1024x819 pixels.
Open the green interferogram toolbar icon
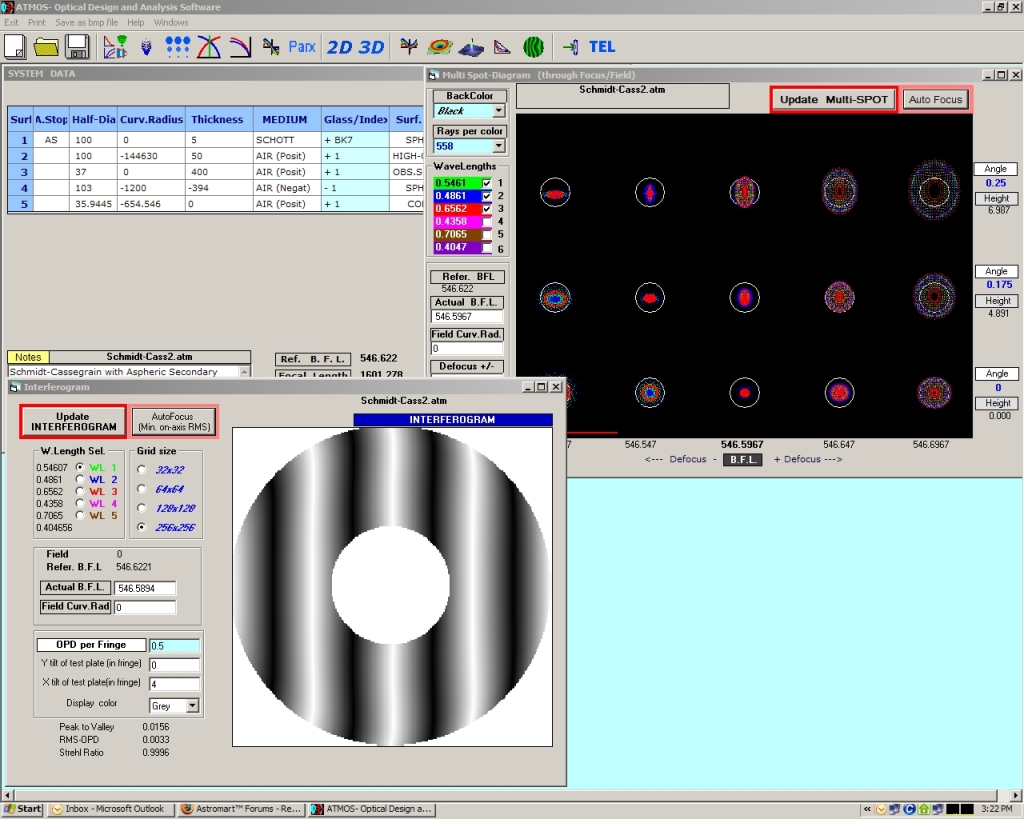pyautogui.click(x=534, y=46)
